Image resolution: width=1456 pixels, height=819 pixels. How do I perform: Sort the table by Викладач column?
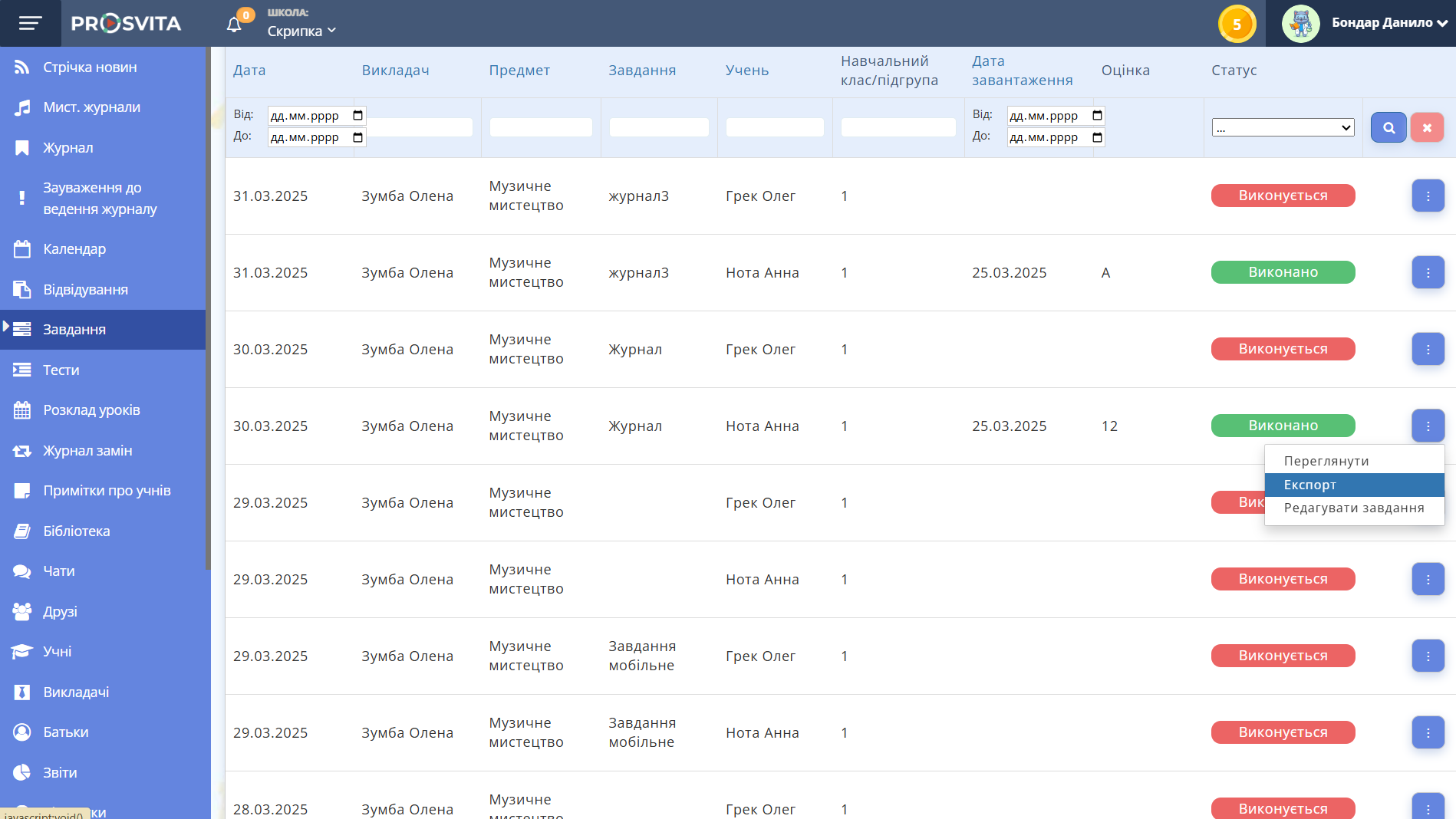click(x=395, y=71)
